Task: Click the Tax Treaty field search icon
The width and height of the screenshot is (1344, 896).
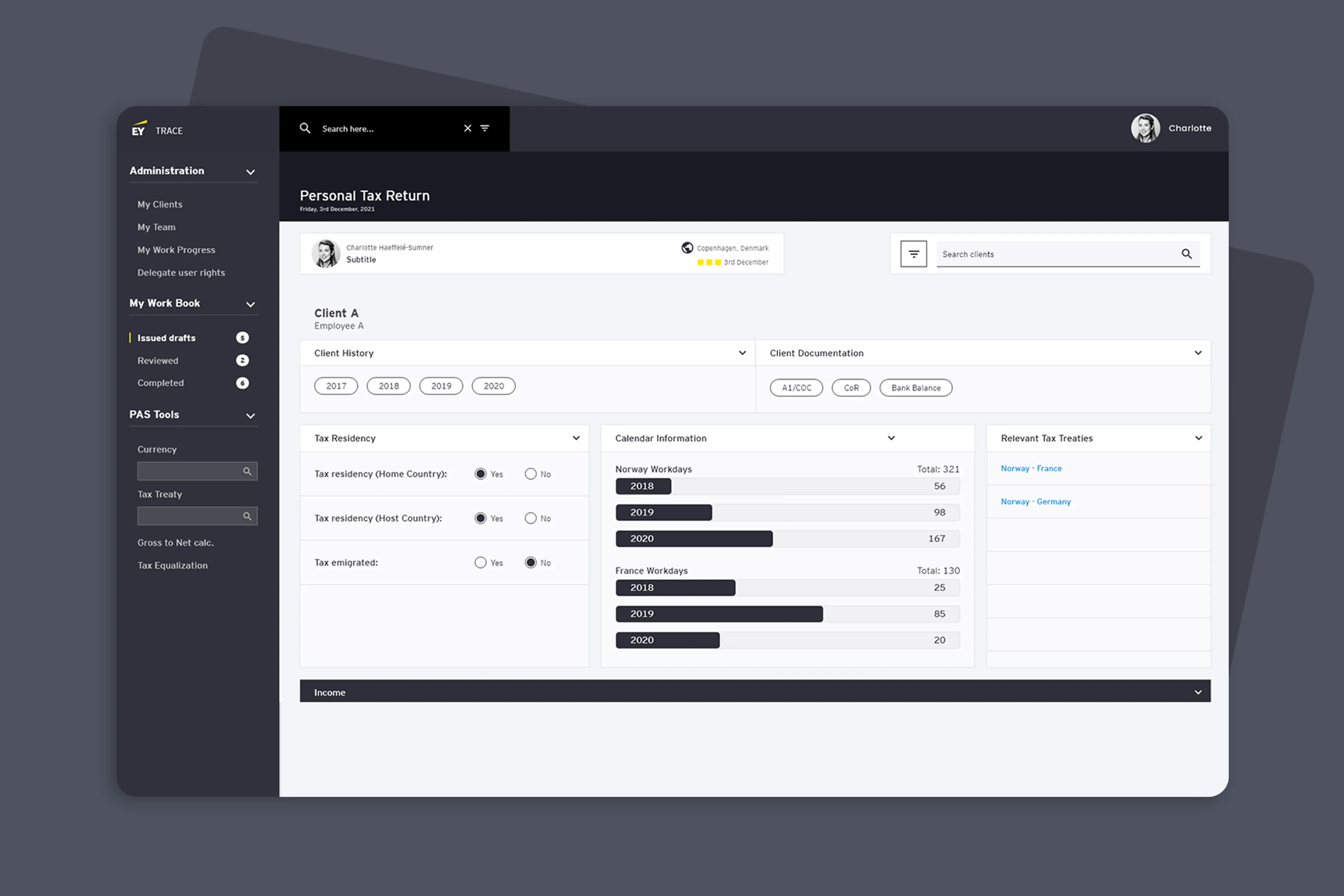Action: point(247,516)
